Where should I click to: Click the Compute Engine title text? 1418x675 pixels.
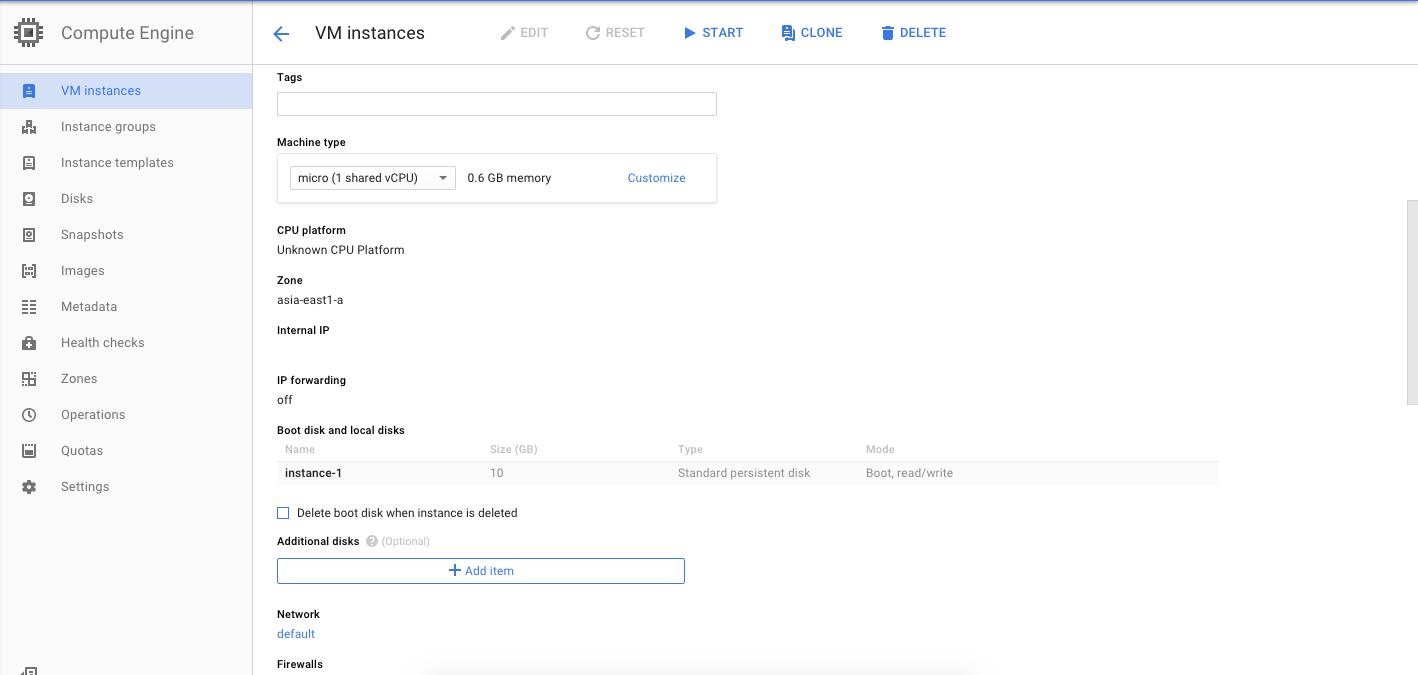127,33
